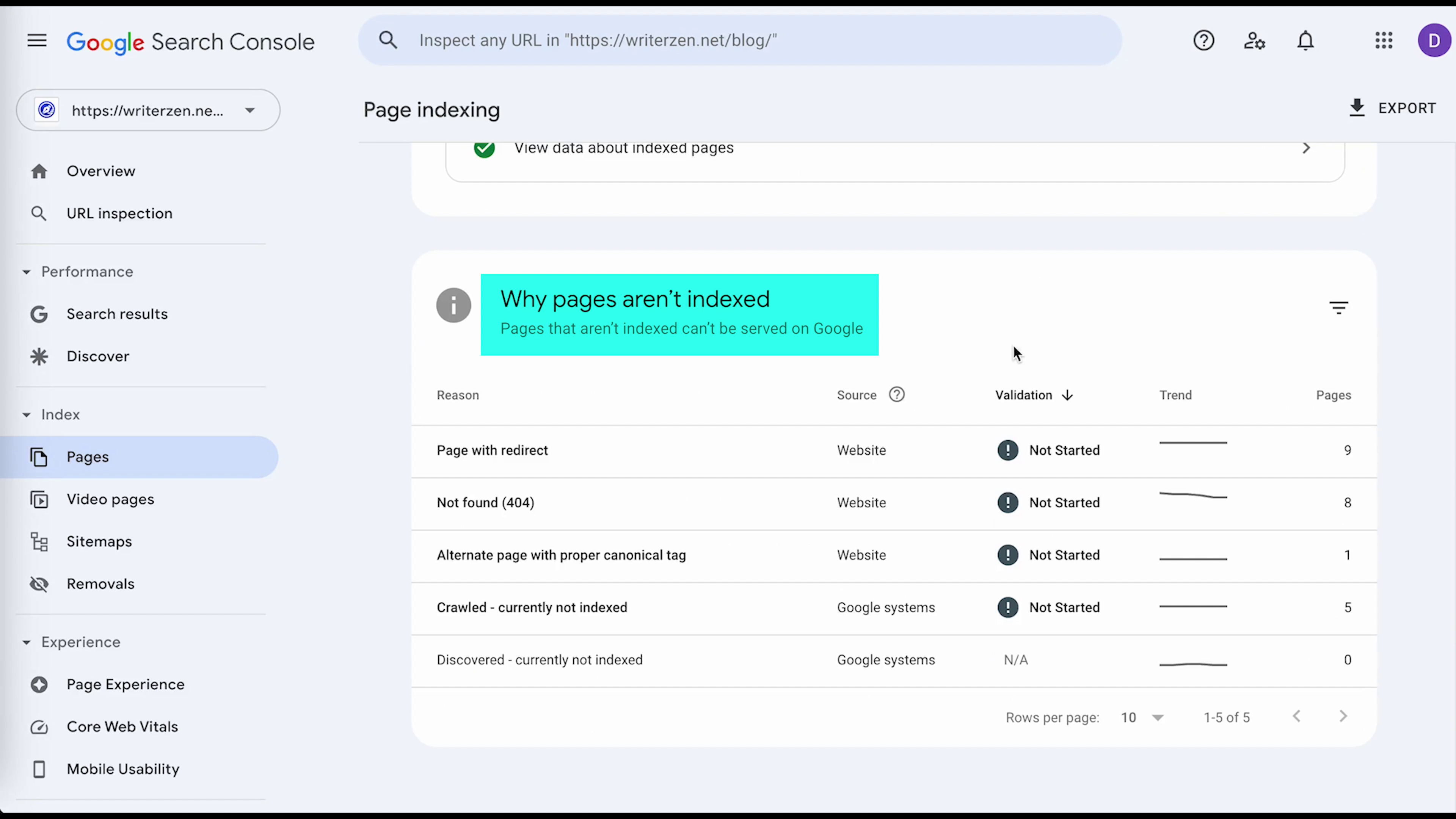
Task: Open Sitemaps in the sidebar
Action: (x=99, y=541)
